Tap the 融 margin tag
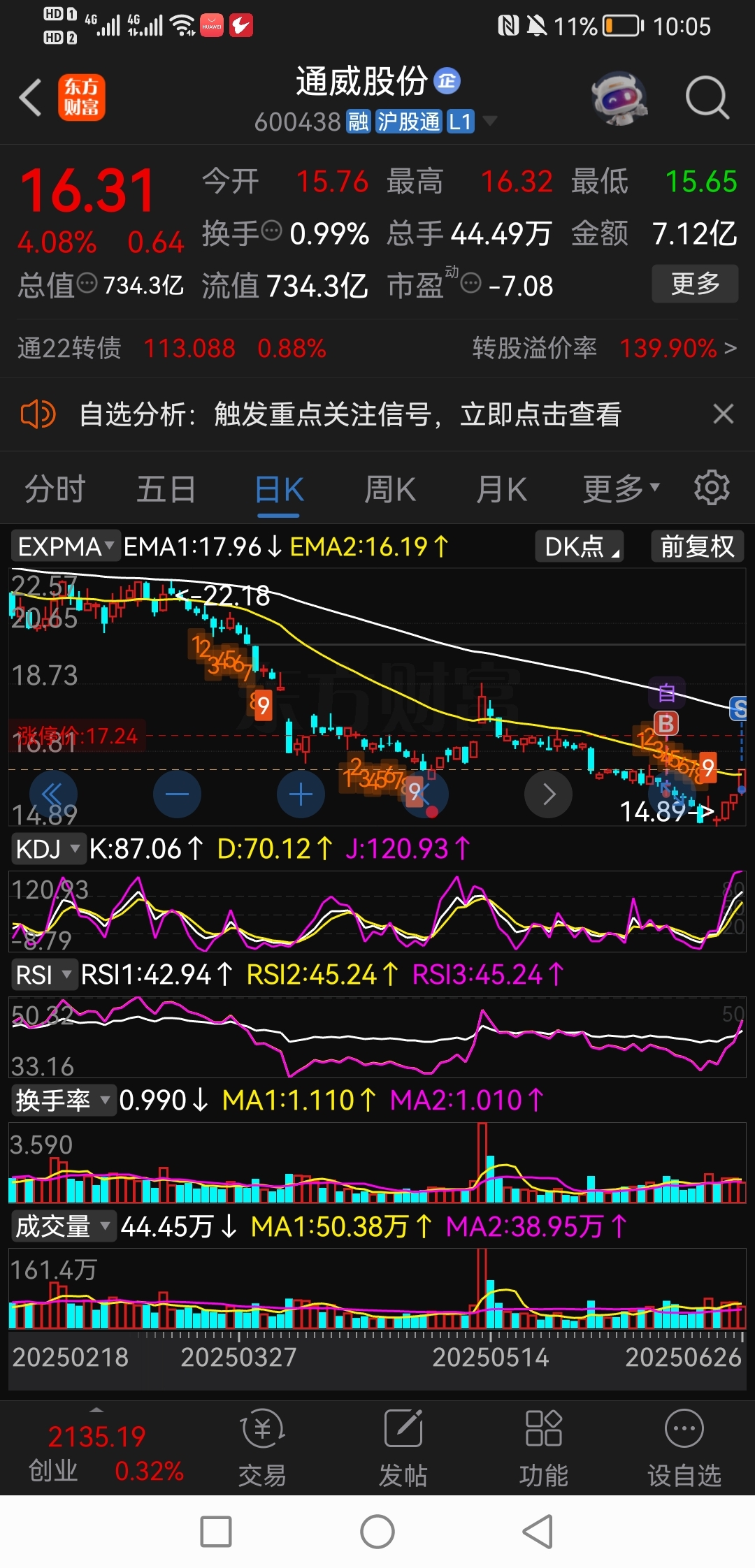755x1568 pixels. click(359, 122)
